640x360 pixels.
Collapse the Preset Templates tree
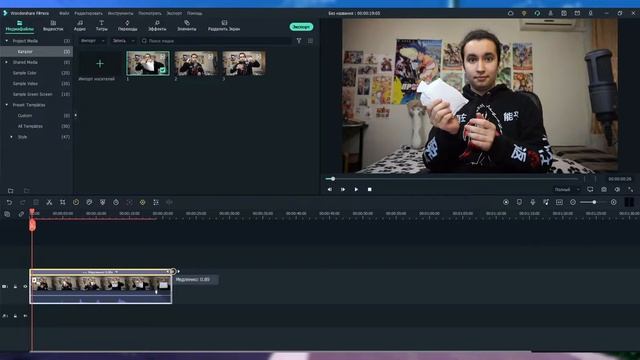click(7, 105)
